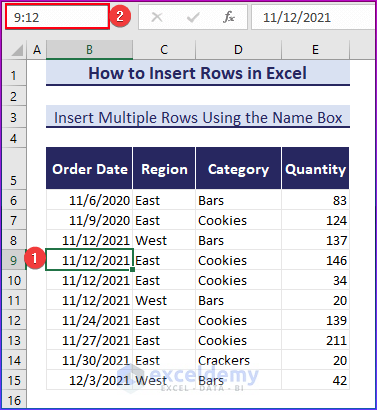Viewport: 377px width, 410px height.
Task: Click the Cancel X icon in formula bar
Action: click(157, 17)
